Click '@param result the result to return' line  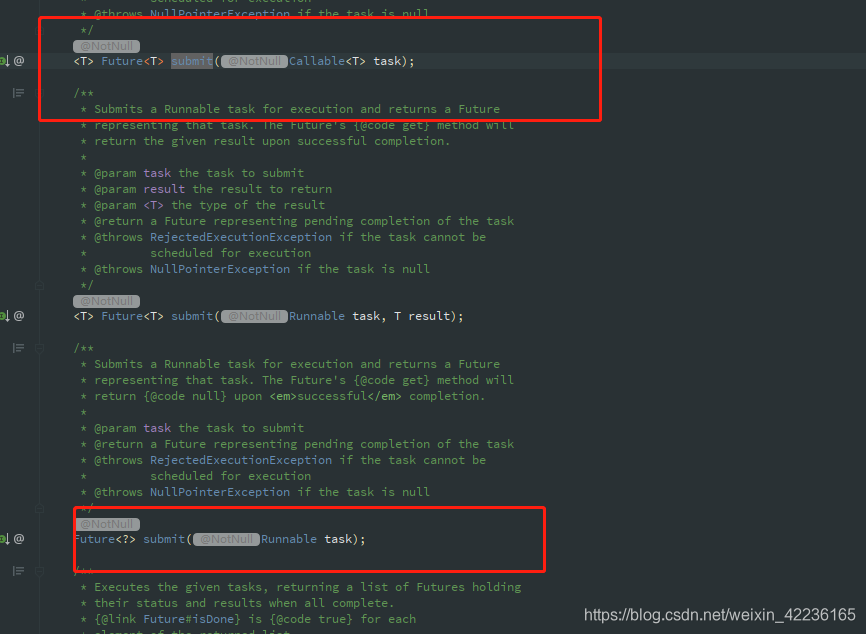point(213,189)
